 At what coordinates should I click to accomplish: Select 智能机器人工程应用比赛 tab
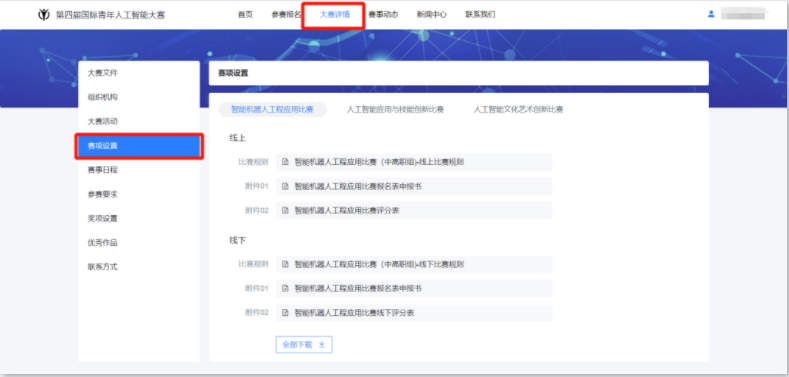click(x=272, y=109)
